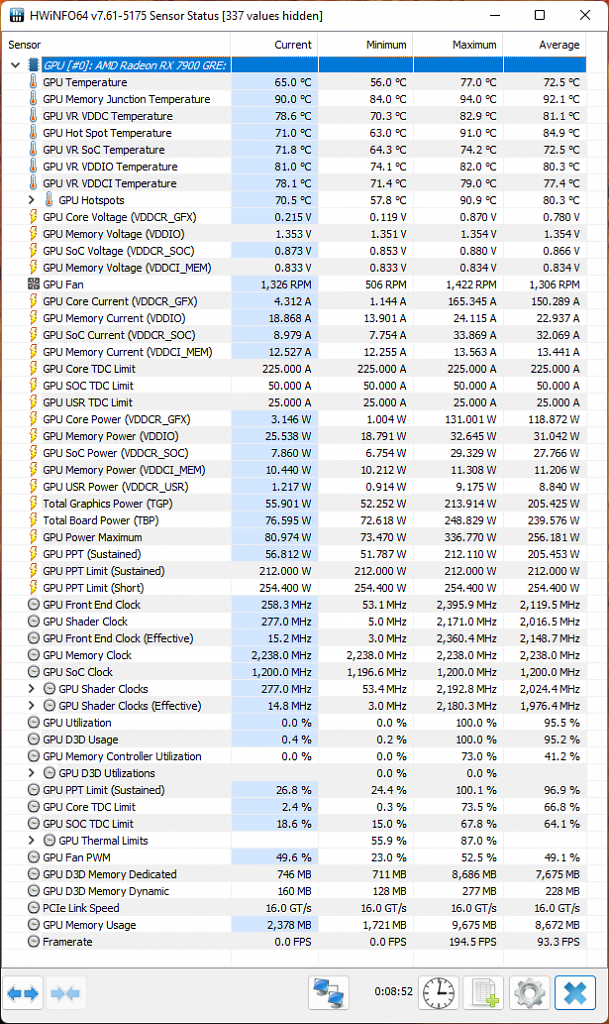Expand the GPU Shader Clocks row
This screenshot has height=1024, width=609.
click(x=31, y=688)
